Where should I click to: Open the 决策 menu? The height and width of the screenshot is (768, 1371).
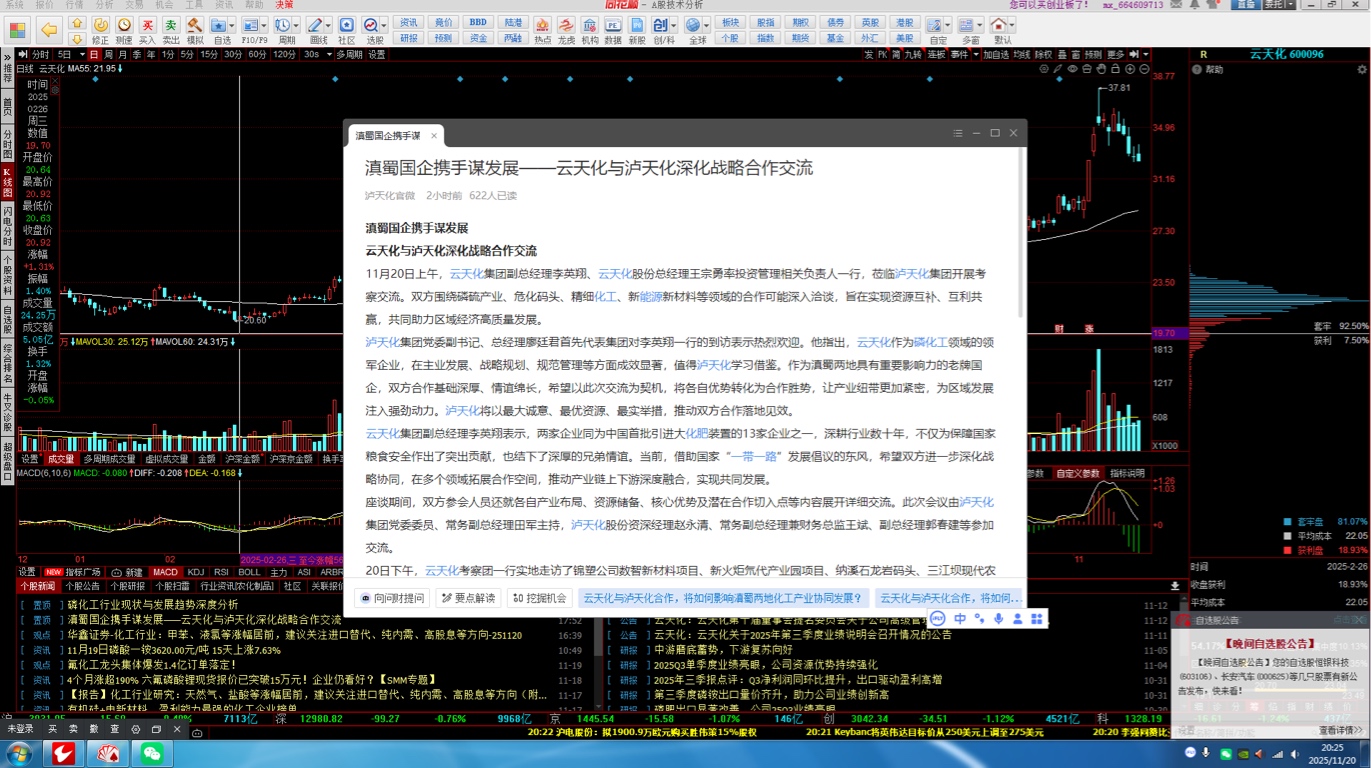(284, 5)
